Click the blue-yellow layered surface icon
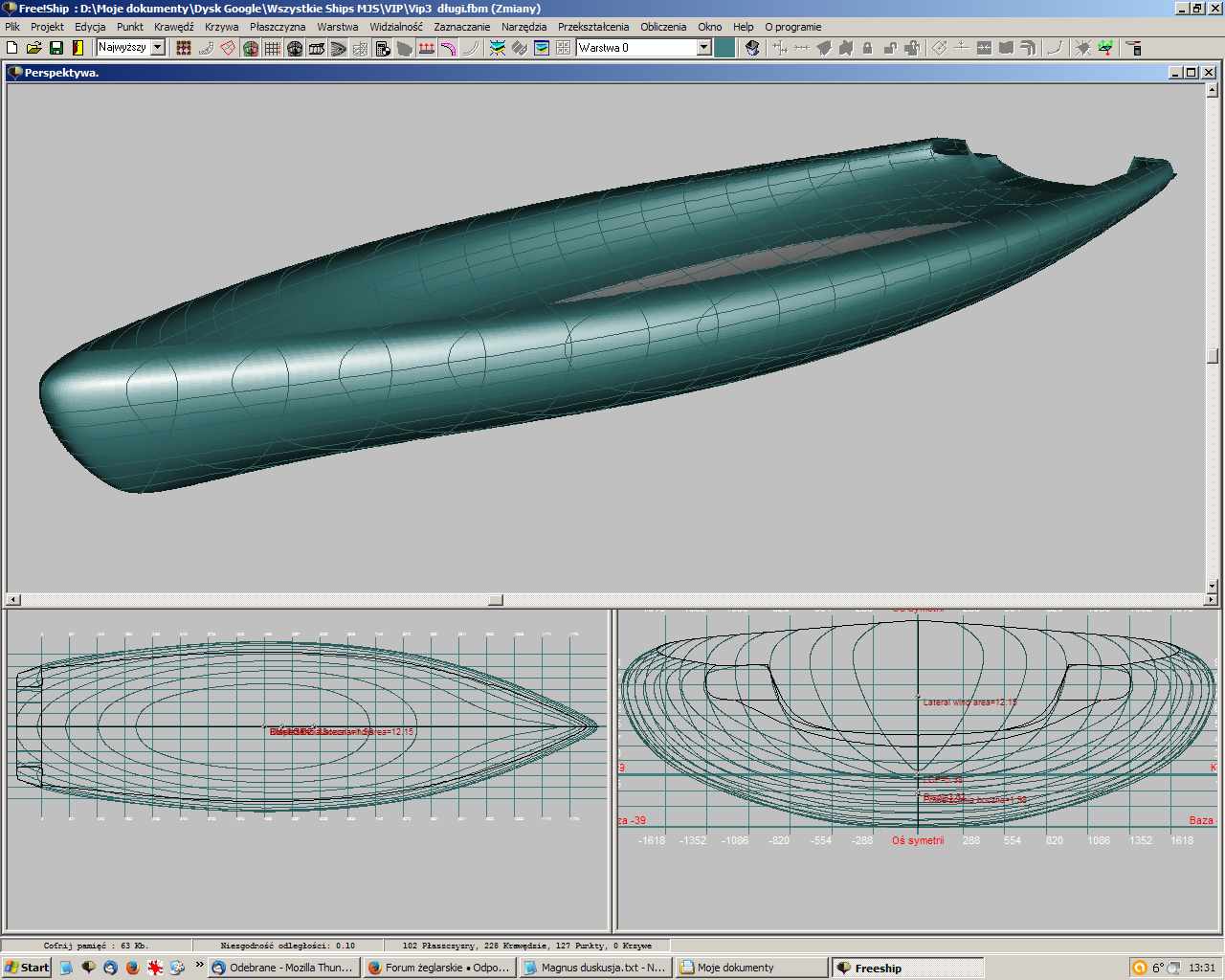Screen dimensions: 1225x980 click(498, 48)
